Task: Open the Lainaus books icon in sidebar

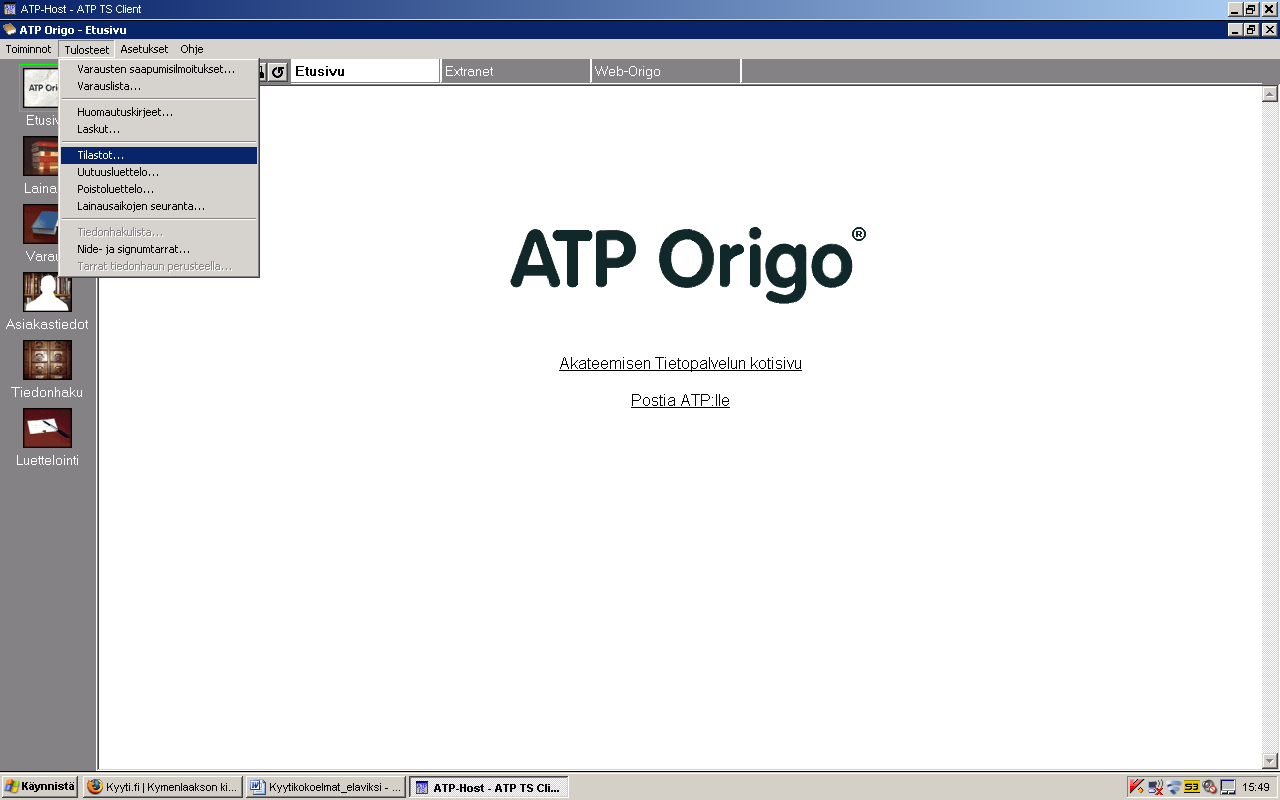Action: [41, 156]
